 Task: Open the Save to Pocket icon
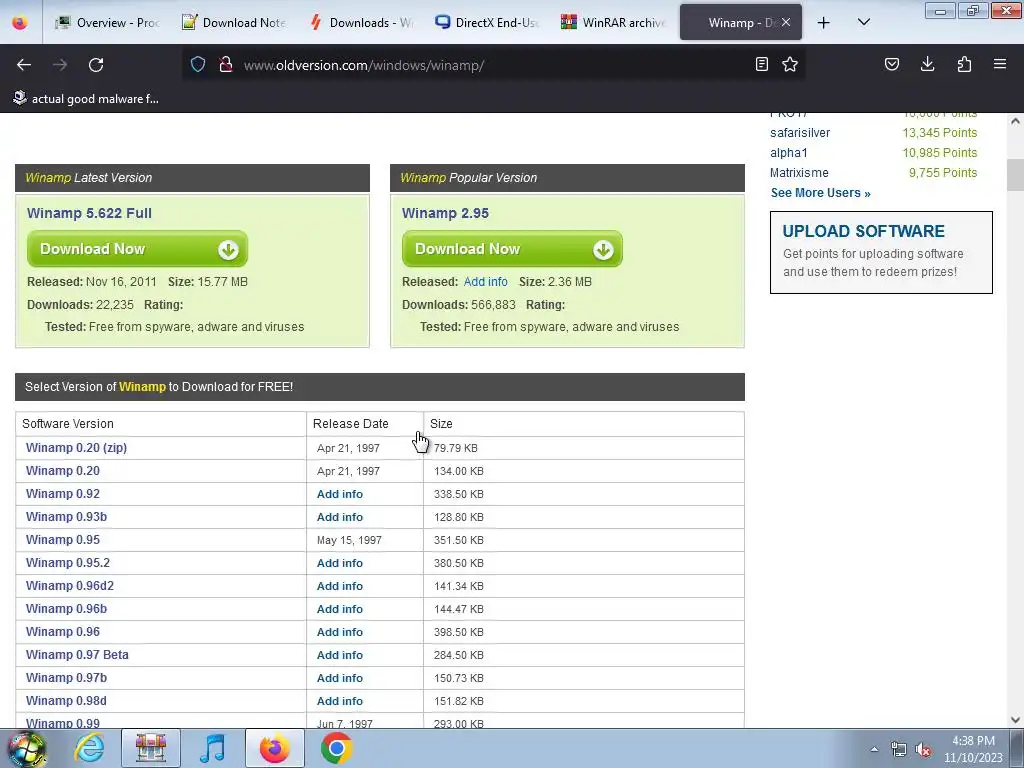pyautogui.click(x=891, y=64)
